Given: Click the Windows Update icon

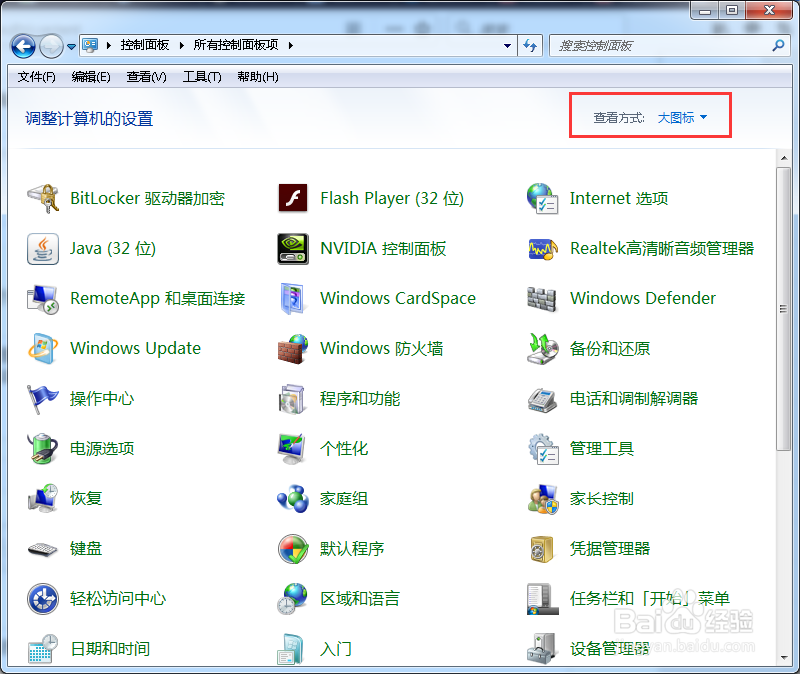Looking at the screenshot, I should coord(43,348).
